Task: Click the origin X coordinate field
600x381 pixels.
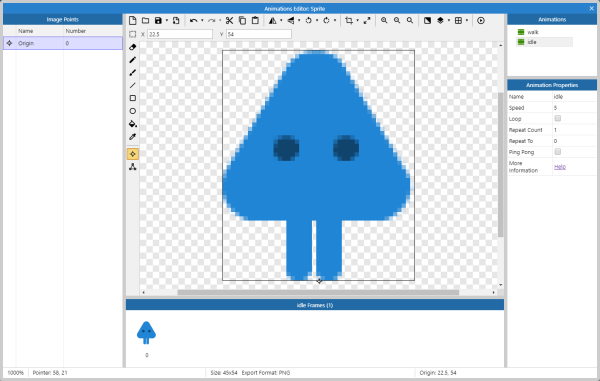Action: point(180,34)
